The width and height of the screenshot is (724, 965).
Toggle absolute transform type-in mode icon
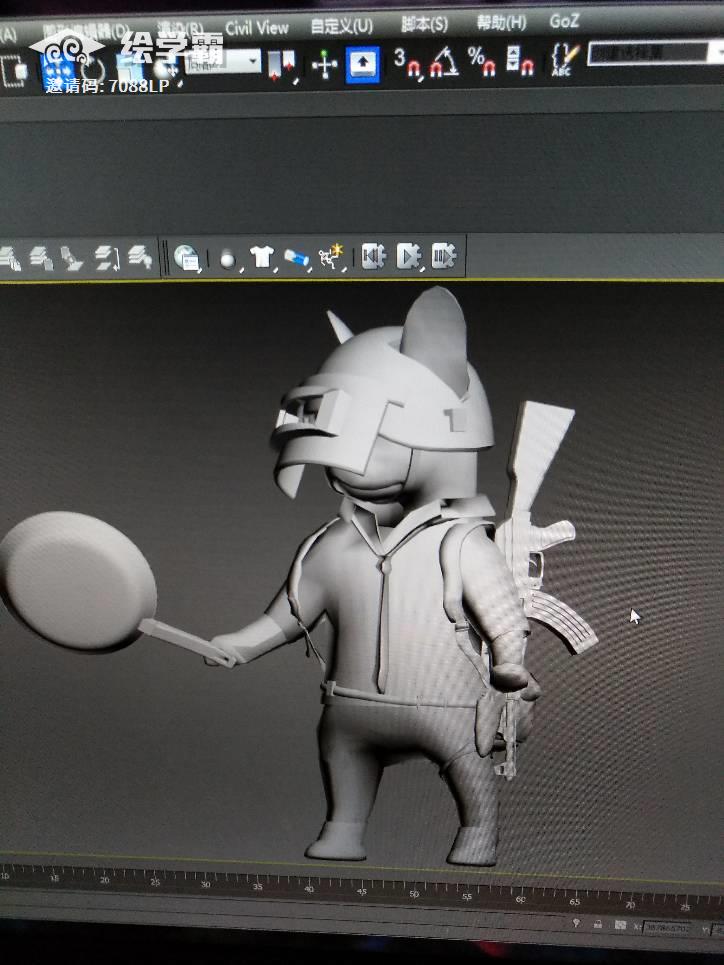pos(621,925)
